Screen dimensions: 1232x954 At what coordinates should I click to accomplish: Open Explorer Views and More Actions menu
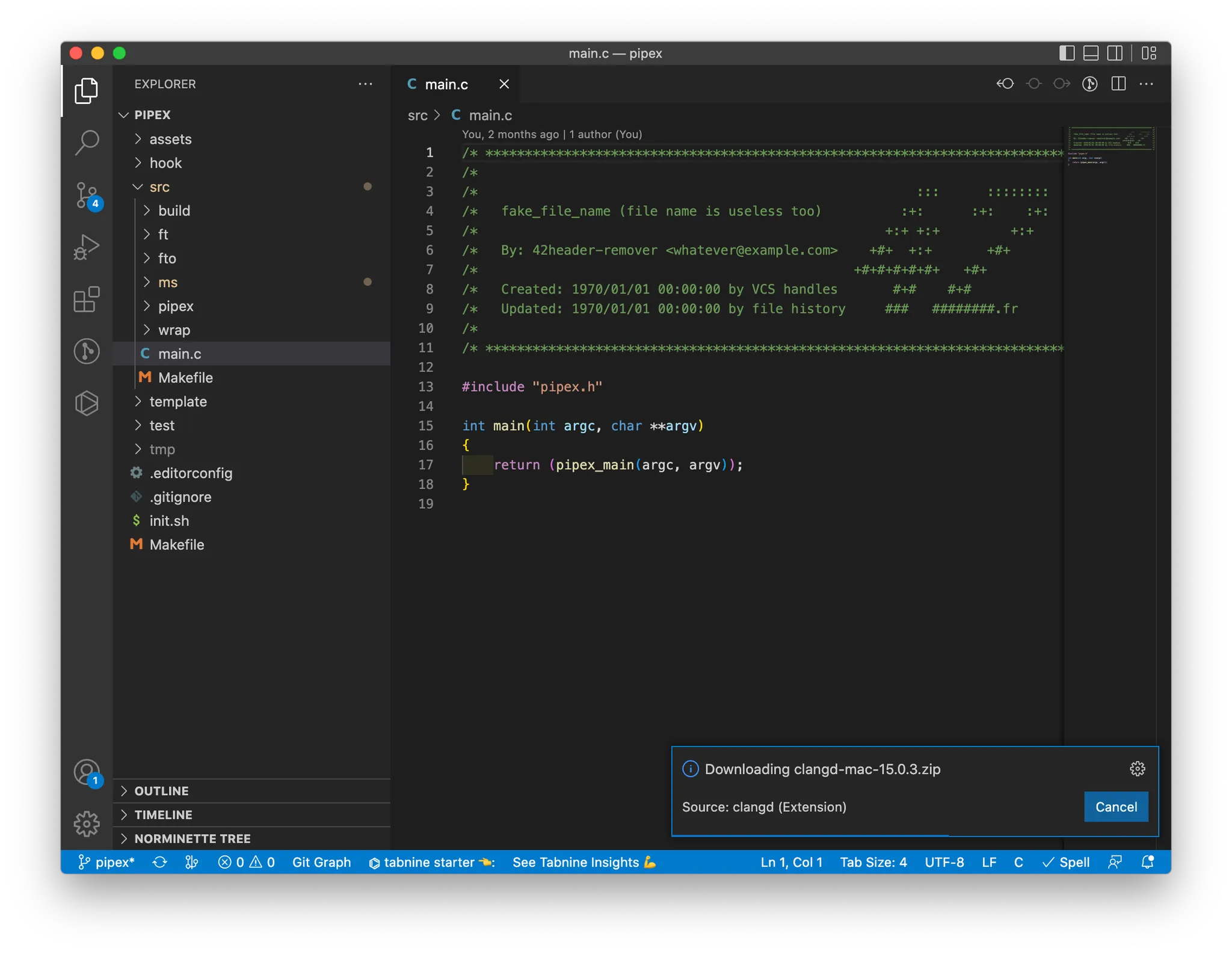coord(365,84)
